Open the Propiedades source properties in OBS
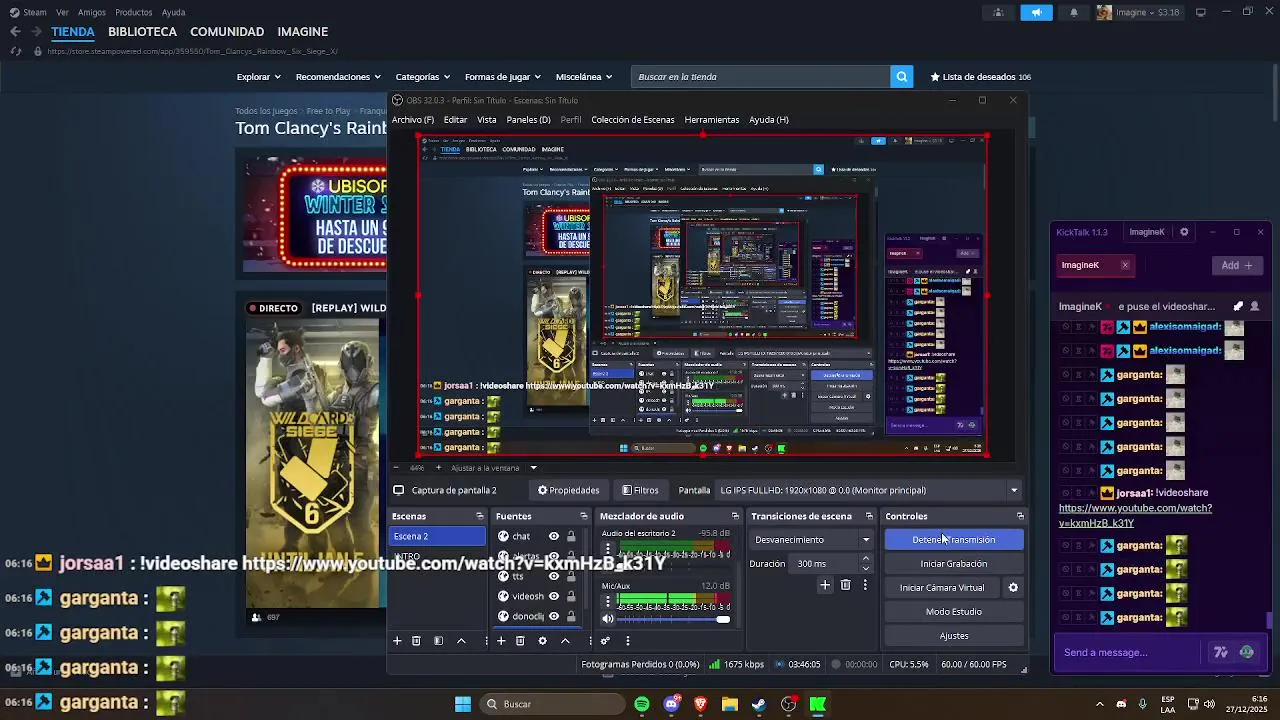Screen dimensions: 1280x720 tap(568, 490)
